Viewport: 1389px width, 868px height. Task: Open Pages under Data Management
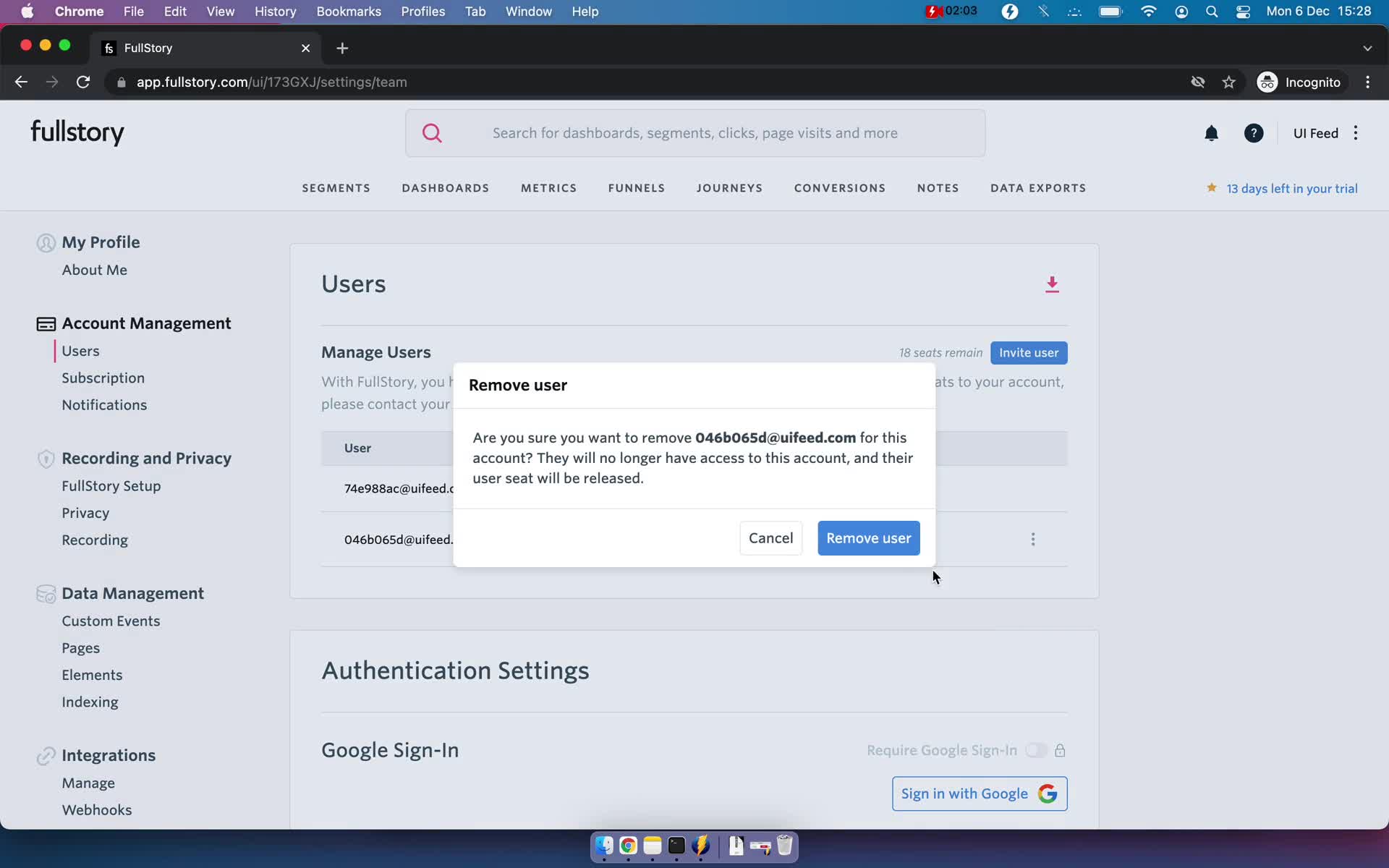(80, 648)
